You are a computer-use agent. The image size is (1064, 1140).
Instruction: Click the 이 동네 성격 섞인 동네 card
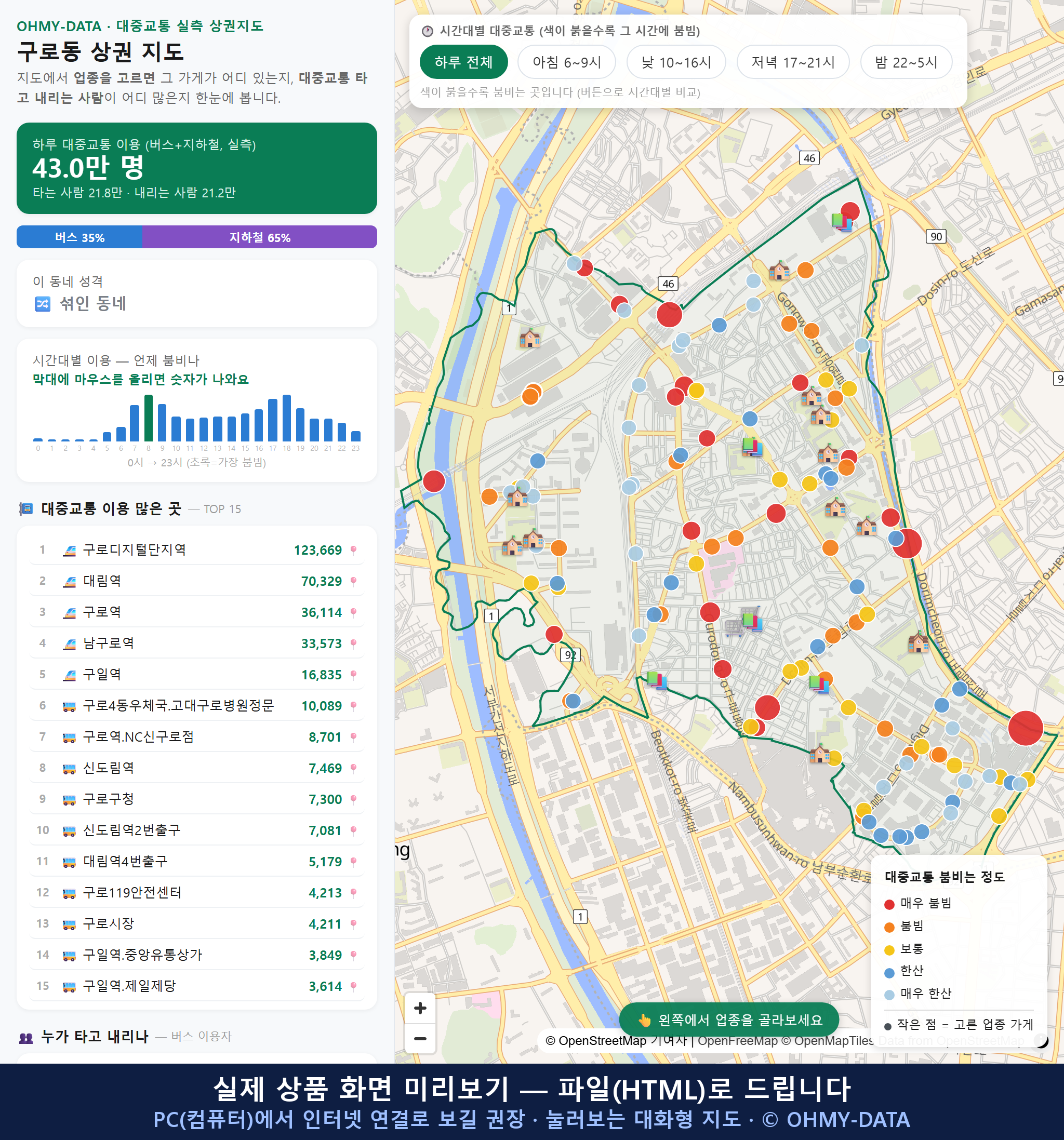pyautogui.click(x=197, y=293)
